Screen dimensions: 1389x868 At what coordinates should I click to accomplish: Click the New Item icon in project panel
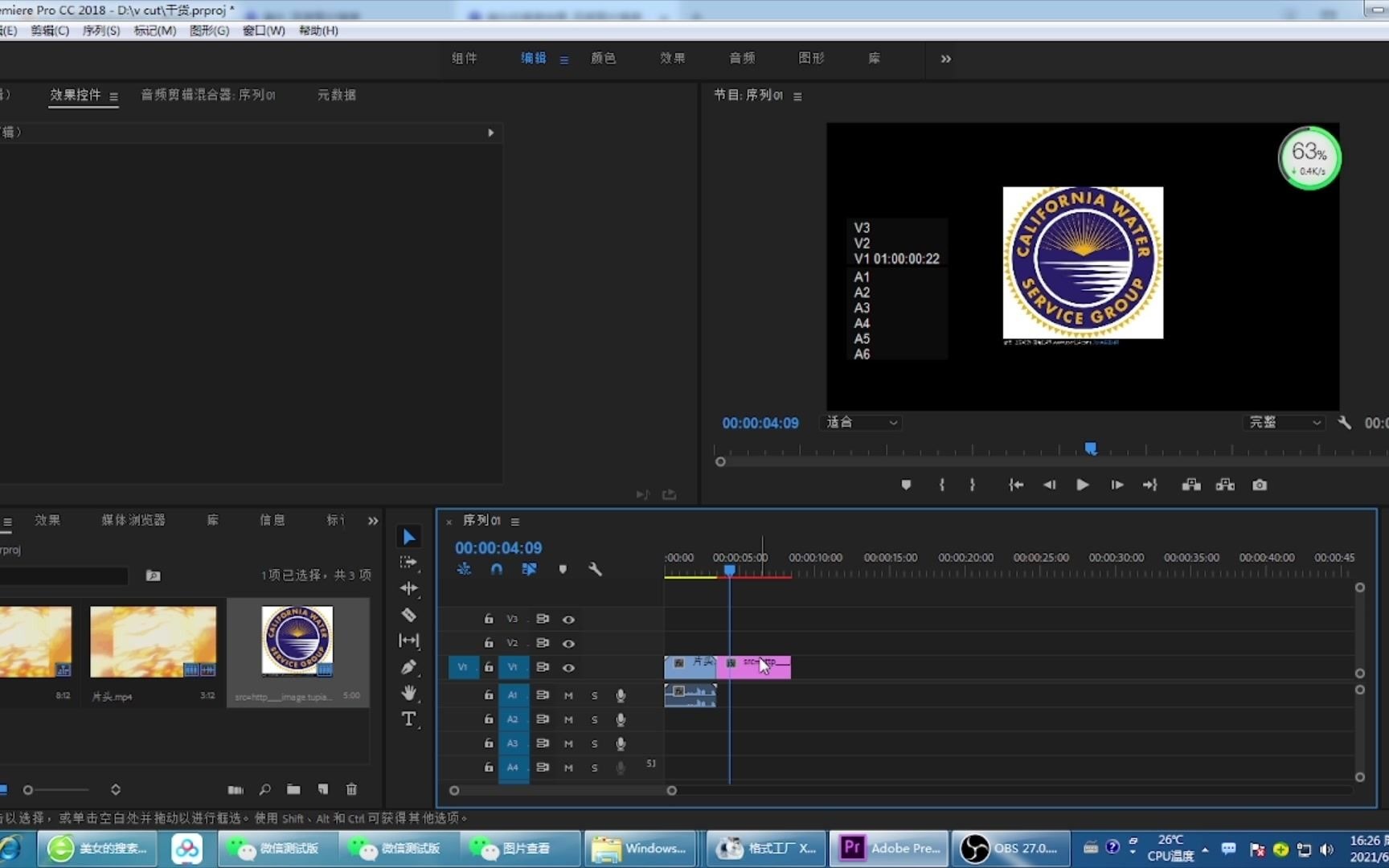pyautogui.click(x=323, y=789)
